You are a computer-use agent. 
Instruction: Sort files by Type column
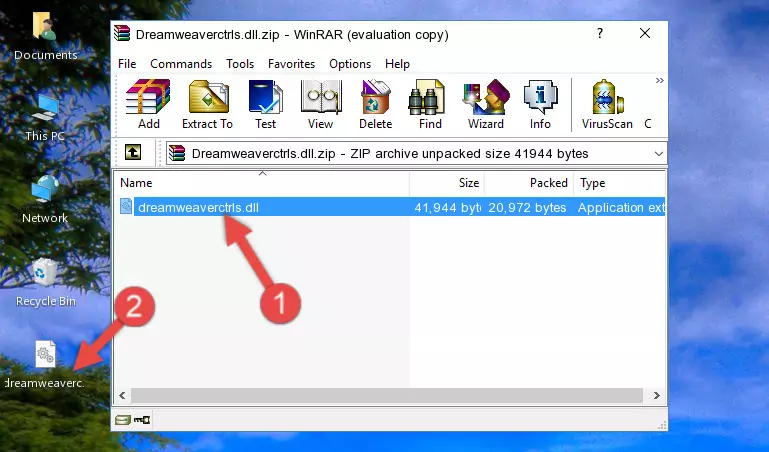pyautogui.click(x=619, y=183)
